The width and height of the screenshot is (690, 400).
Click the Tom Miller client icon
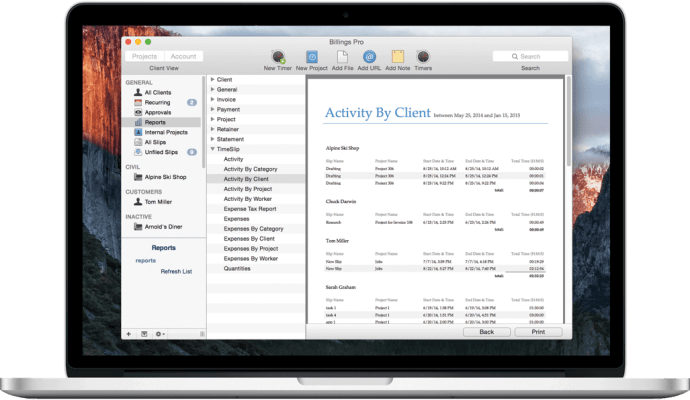point(138,202)
